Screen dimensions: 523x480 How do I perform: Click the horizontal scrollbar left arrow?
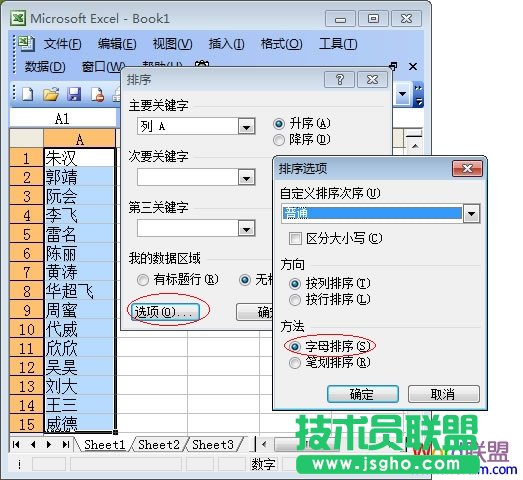pos(265,444)
